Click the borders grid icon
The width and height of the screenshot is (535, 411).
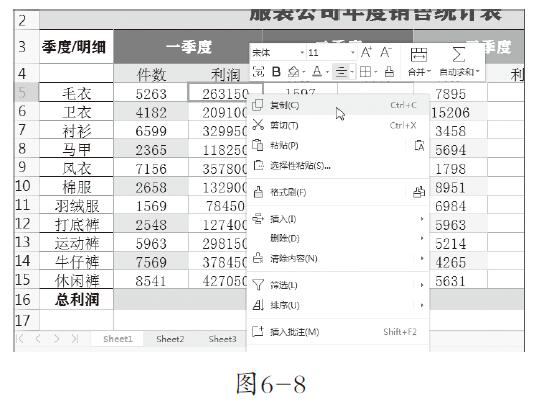(365, 72)
